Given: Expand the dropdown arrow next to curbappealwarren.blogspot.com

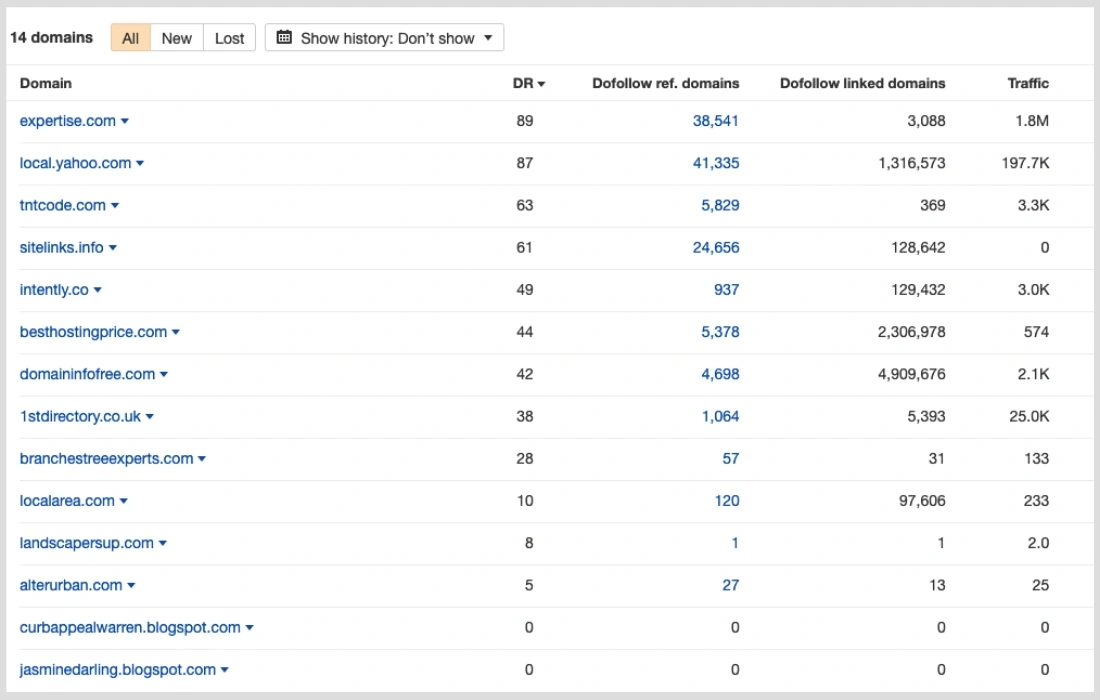Looking at the screenshot, I should (x=249, y=627).
